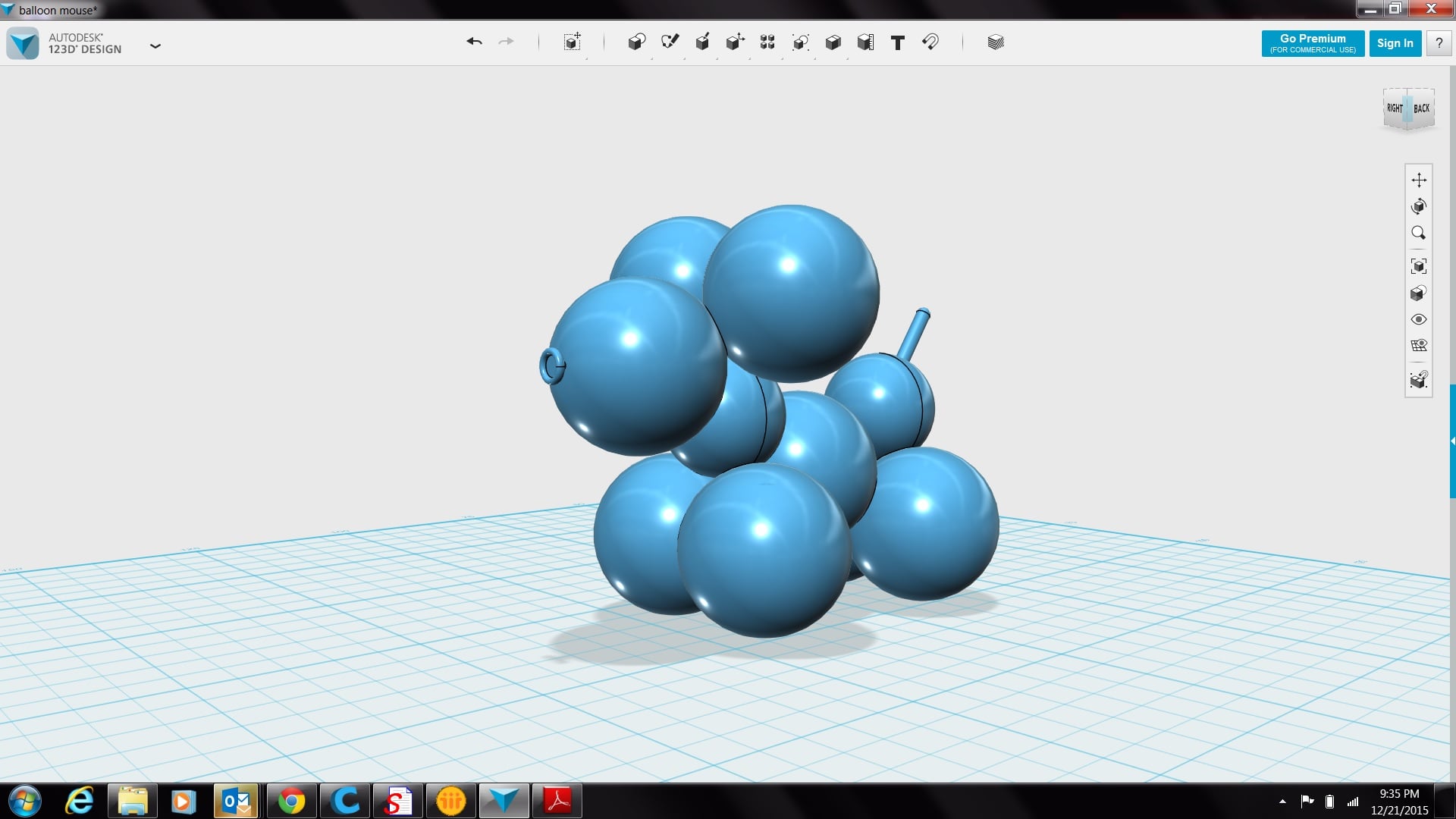Open the Transform tool
This screenshot has height=819, width=1456.
(573, 42)
